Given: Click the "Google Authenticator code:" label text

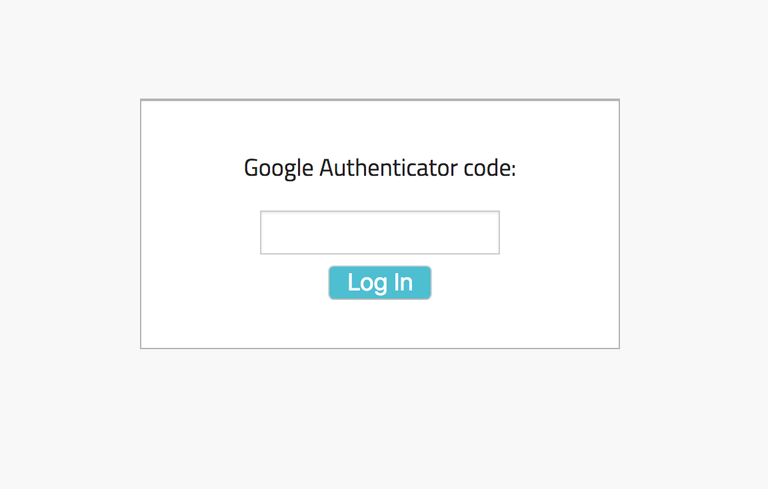Looking at the screenshot, I should (380, 168).
